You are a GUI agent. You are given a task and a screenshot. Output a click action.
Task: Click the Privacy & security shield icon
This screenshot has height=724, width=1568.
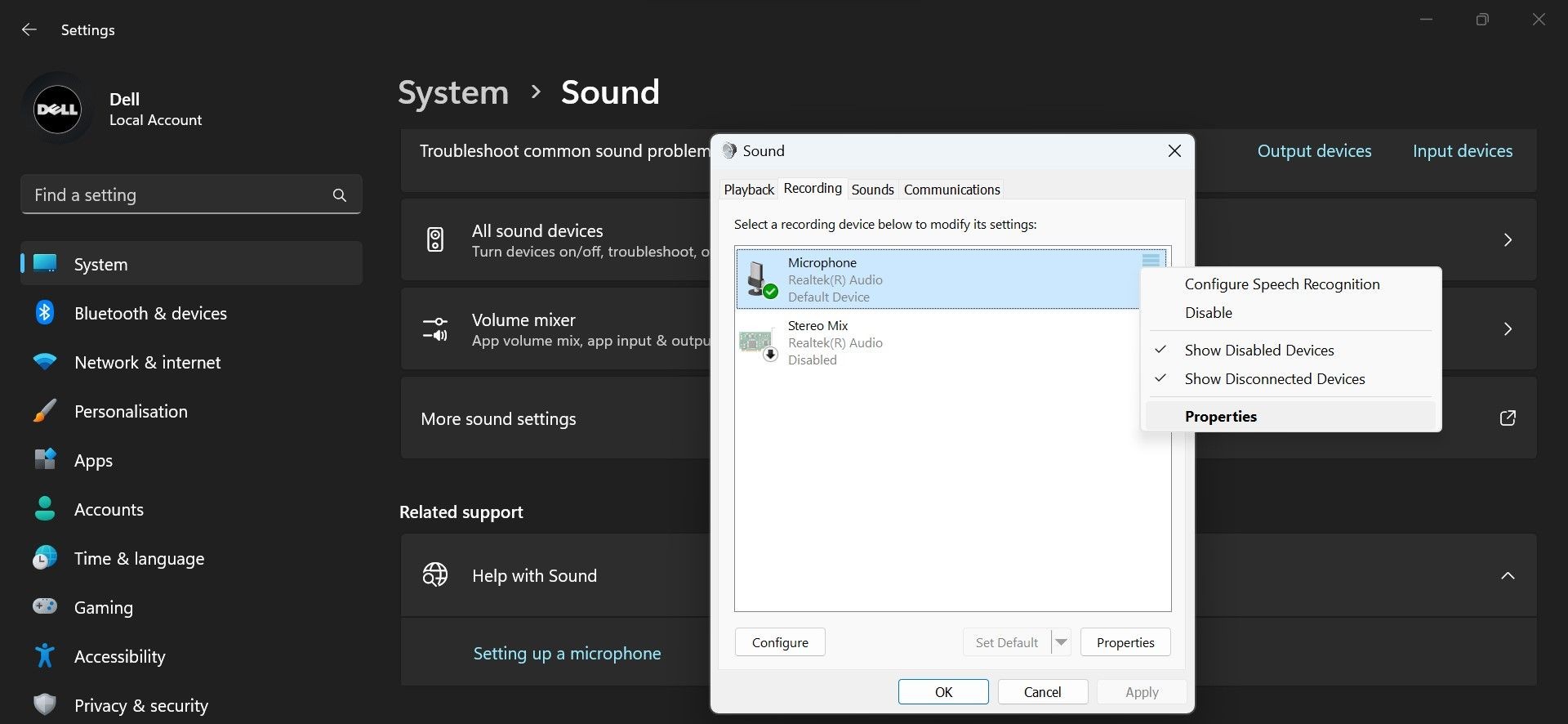click(x=45, y=704)
